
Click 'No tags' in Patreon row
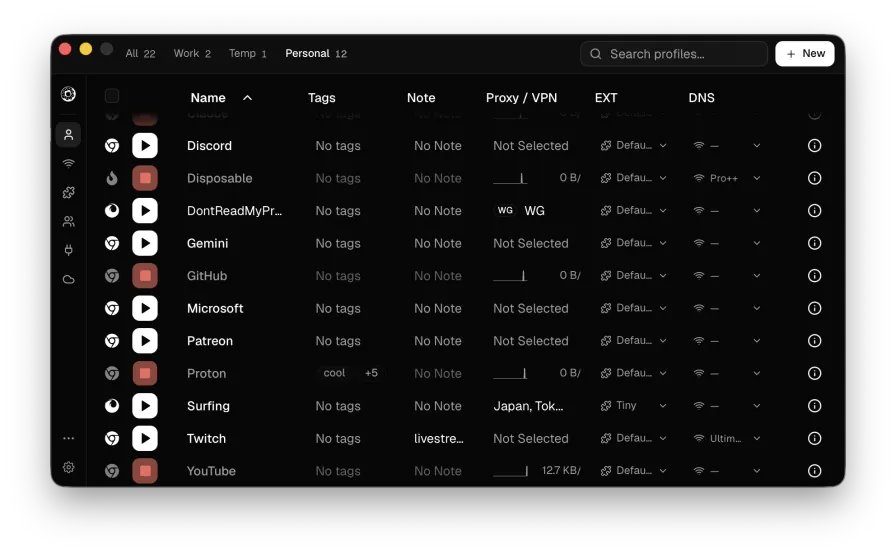(338, 341)
